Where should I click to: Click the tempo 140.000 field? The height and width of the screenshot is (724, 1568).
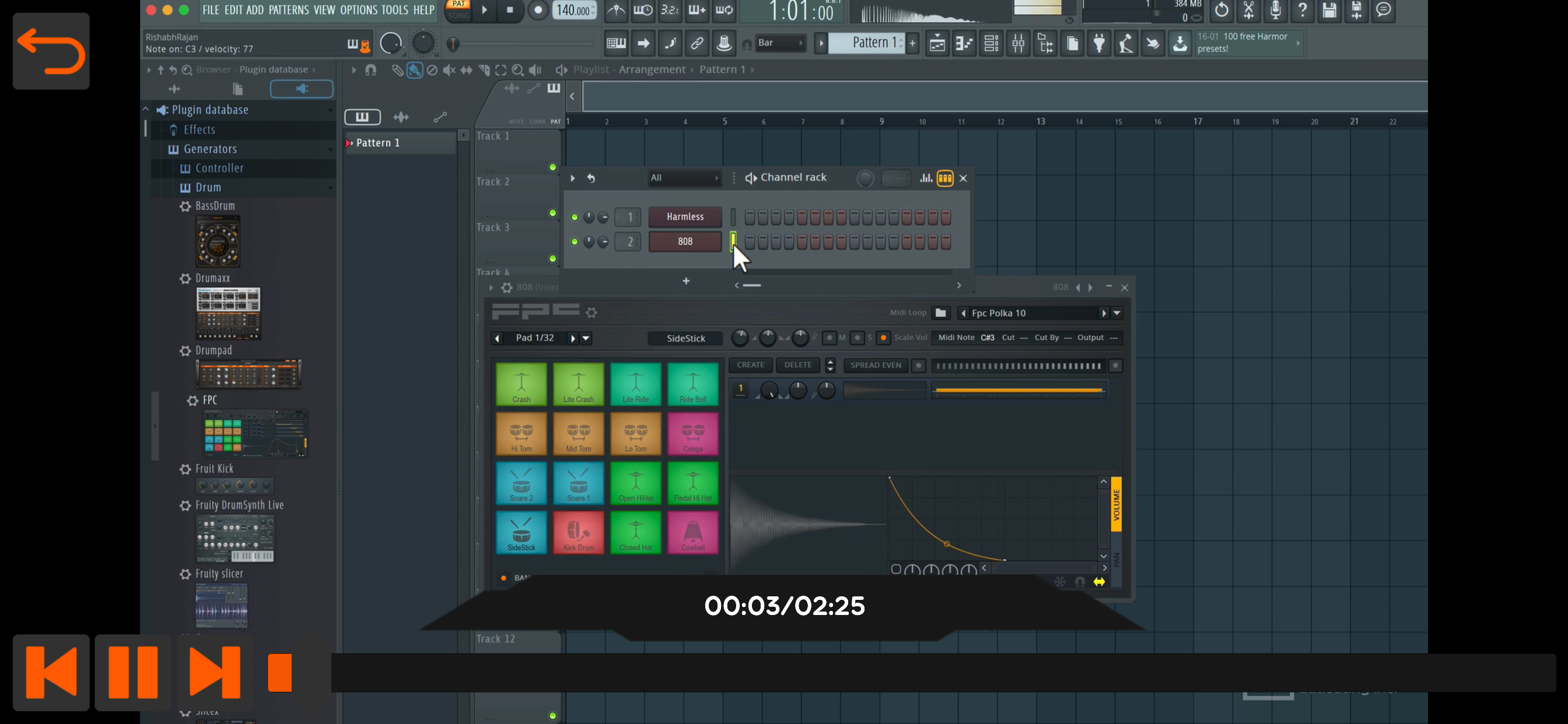(x=573, y=10)
